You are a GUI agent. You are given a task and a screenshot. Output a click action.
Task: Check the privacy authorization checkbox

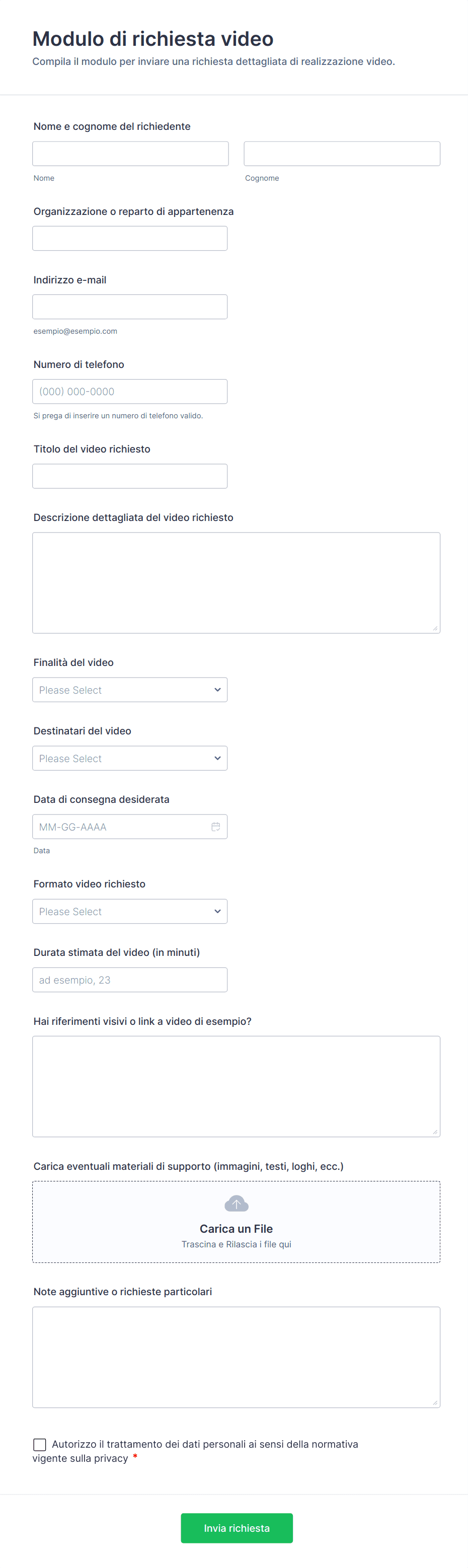40,1445
